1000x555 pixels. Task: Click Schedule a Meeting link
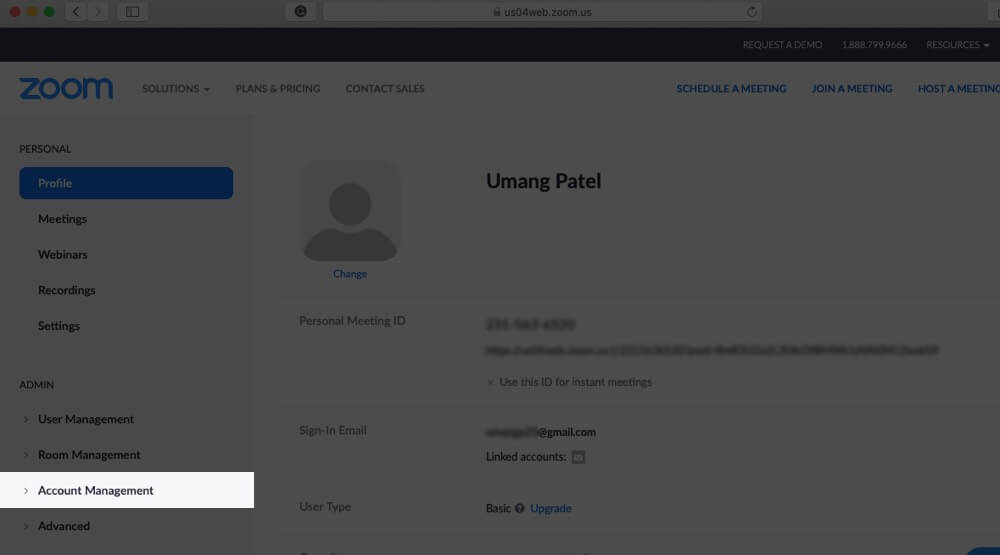(732, 89)
